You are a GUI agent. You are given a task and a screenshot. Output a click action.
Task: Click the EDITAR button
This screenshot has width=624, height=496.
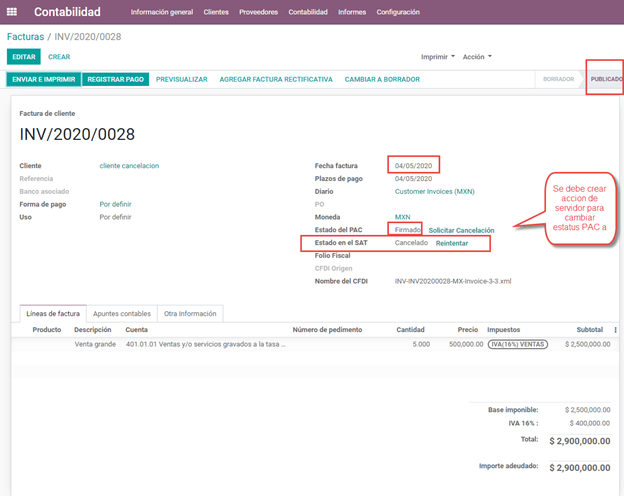coord(25,57)
